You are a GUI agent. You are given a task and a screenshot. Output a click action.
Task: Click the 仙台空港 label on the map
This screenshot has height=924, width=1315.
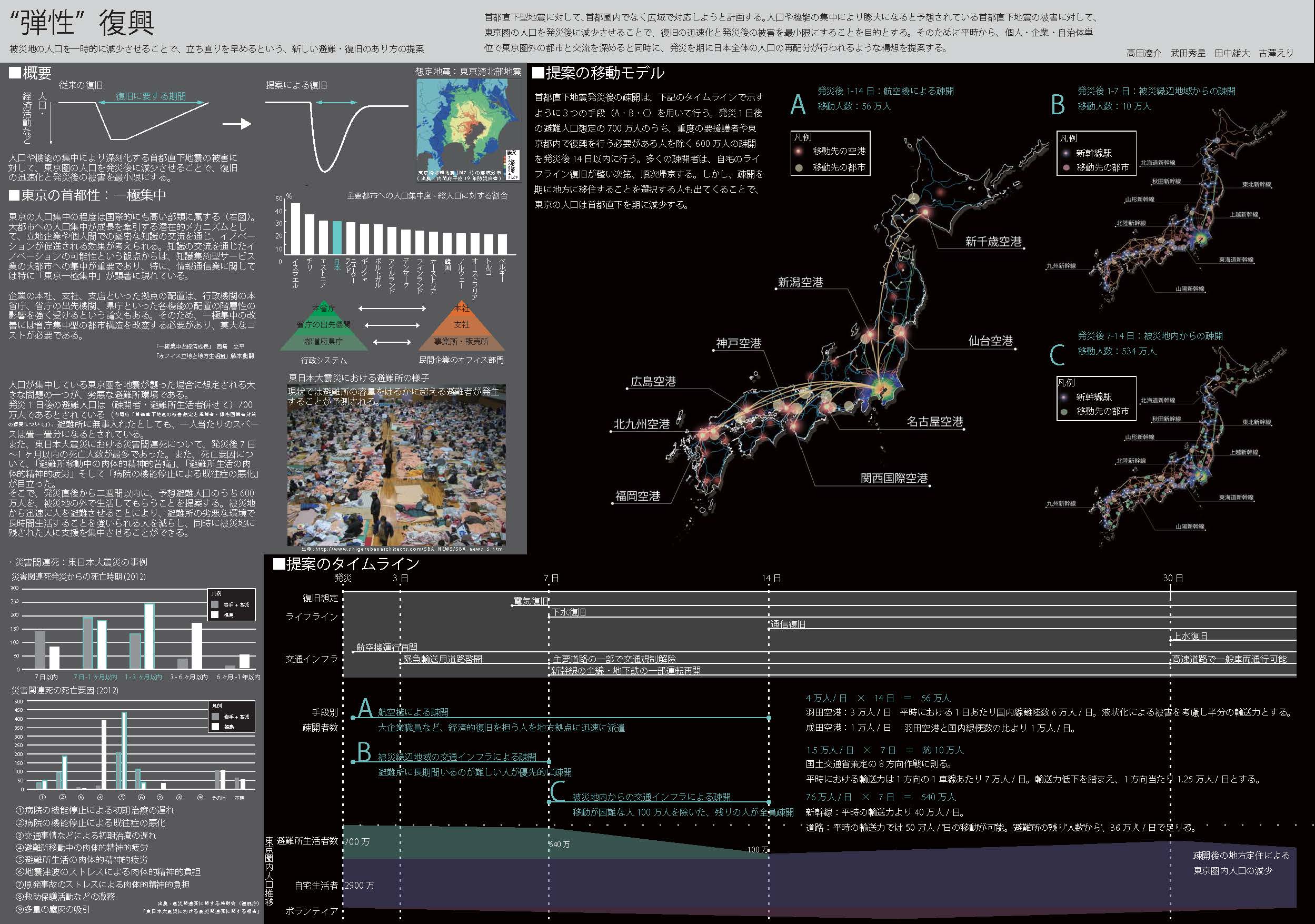tap(991, 341)
